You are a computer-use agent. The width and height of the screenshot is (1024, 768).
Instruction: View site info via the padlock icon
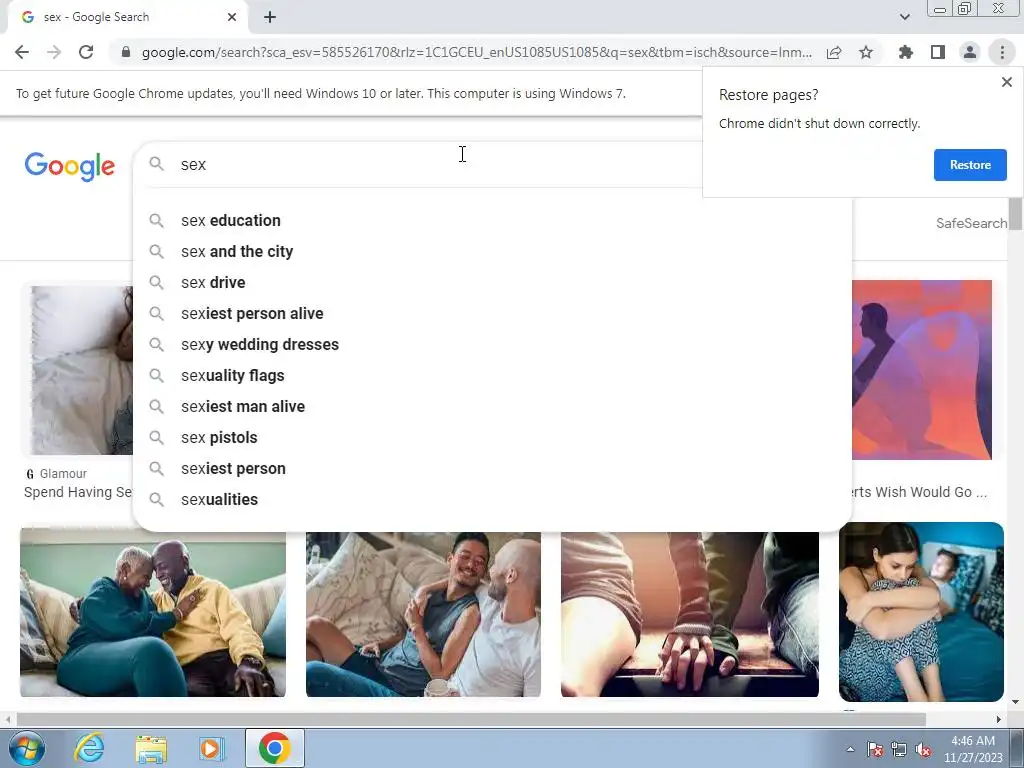(x=126, y=52)
